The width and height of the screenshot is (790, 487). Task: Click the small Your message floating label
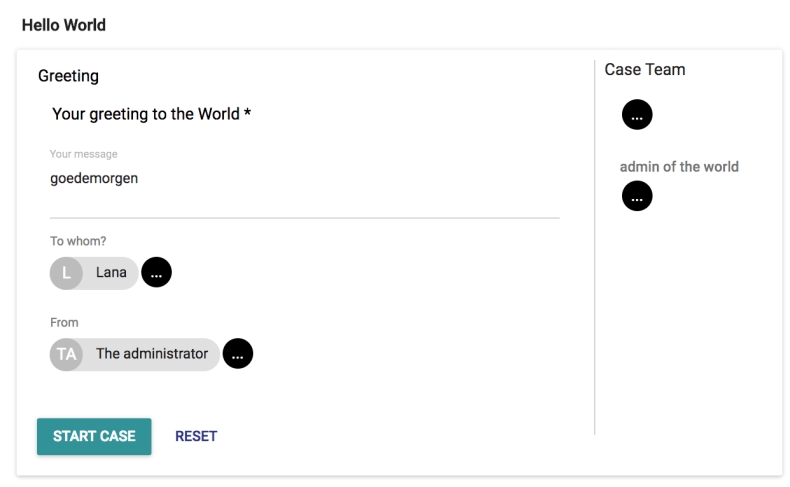tap(84, 154)
